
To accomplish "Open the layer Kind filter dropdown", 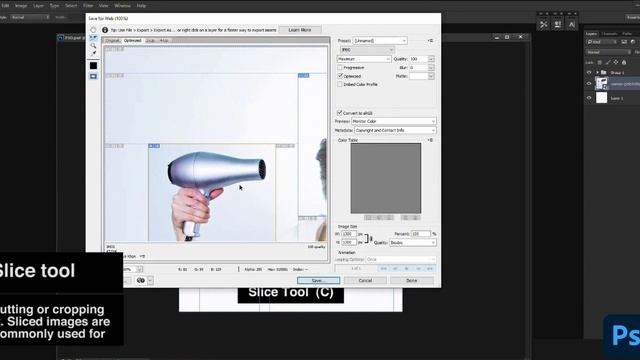I will tap(602, 42).
